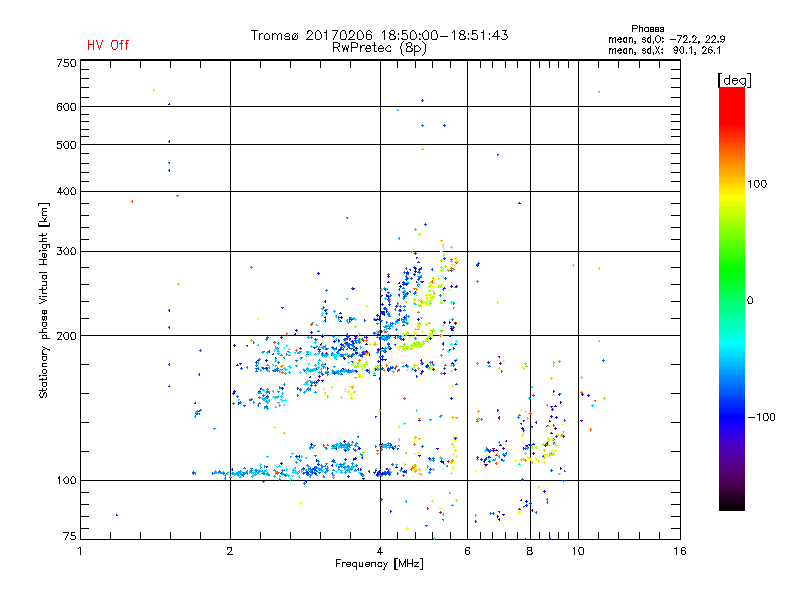Click the y-axis label '200'
This screenshot has width=800, height=600.
click(66, 336)
